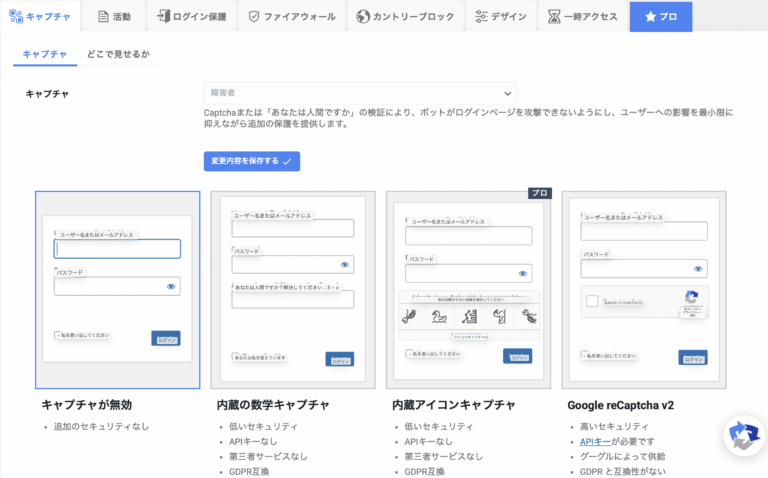Open the chat widget in bottom-right corner

742,438
